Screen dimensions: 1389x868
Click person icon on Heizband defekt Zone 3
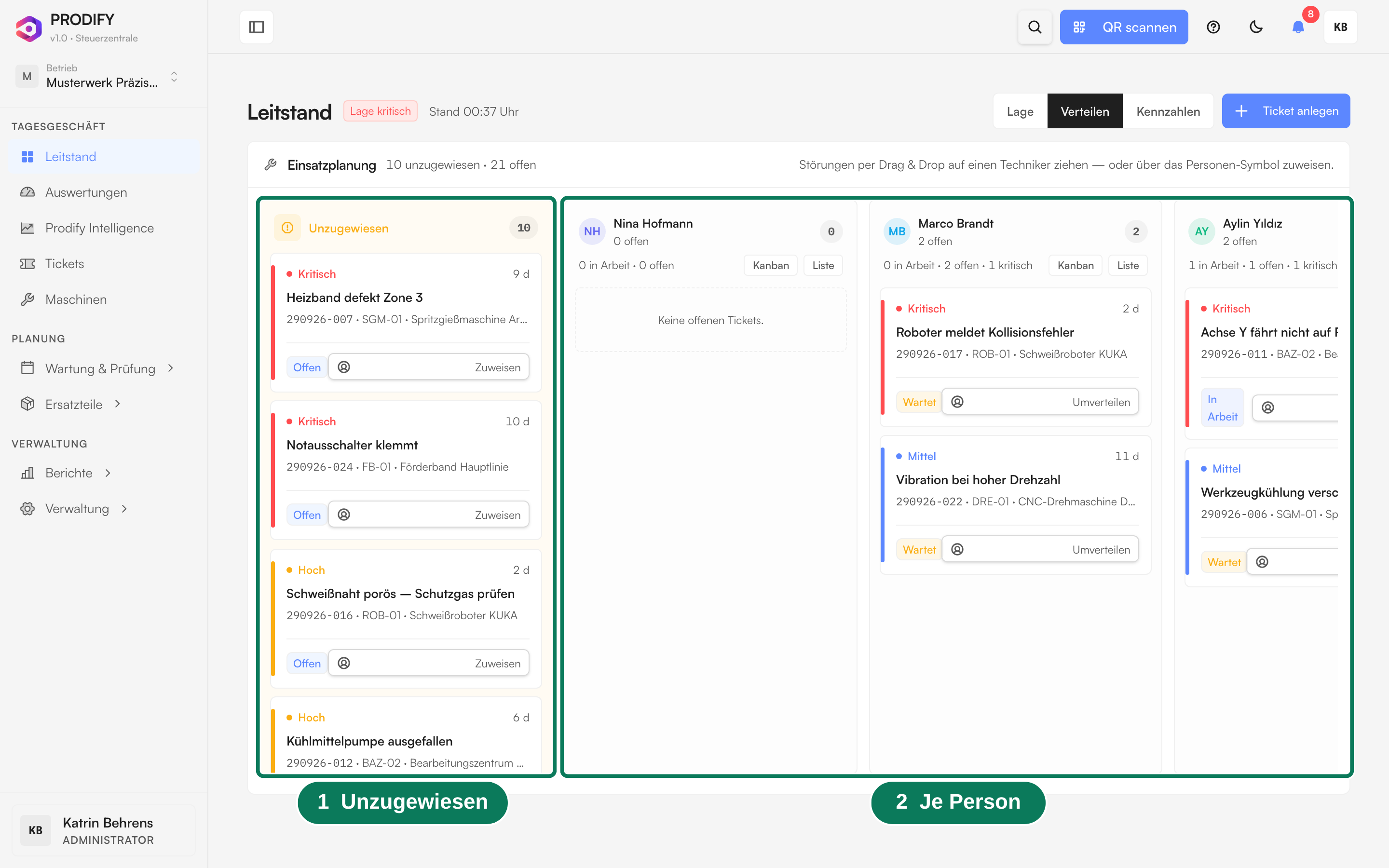pos(344,367)
